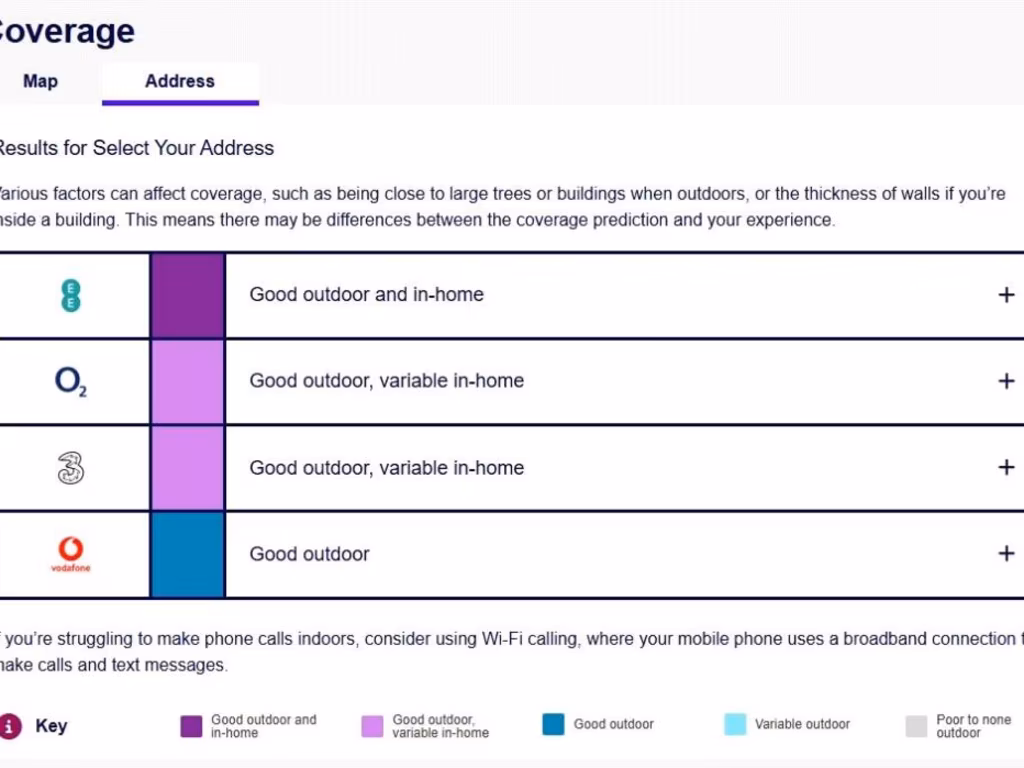The height and width of the screenshot is (768, 1024).
Task: Click the Poor to none outdoor swatch
Action: (916, 726)
